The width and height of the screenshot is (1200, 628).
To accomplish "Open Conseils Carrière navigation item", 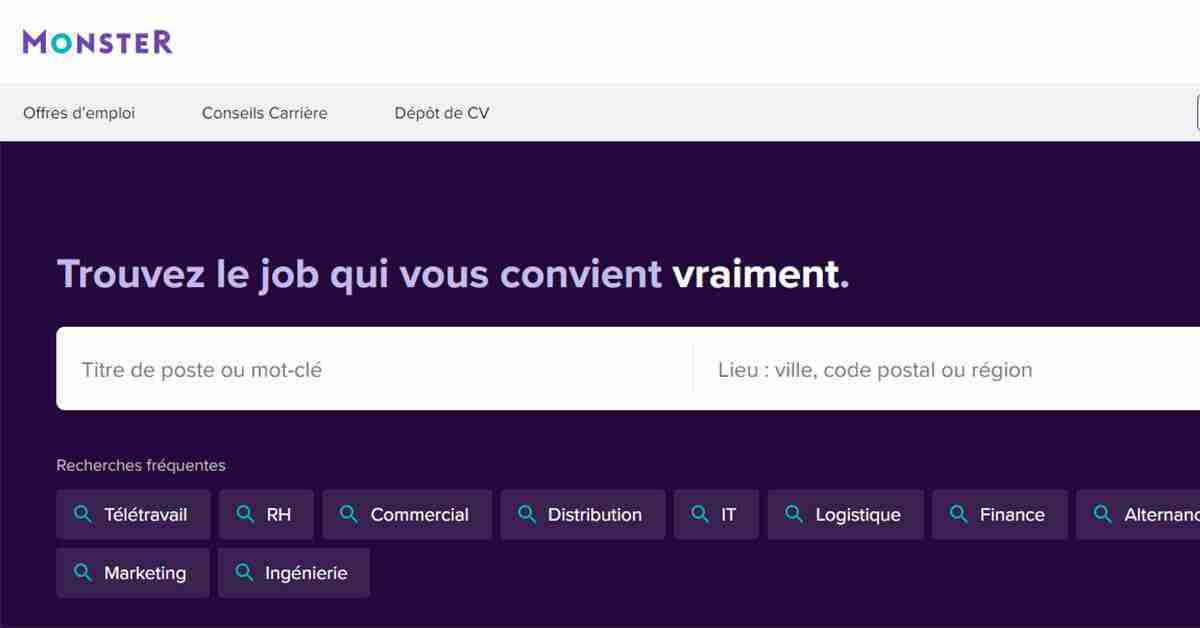I will click(x=264, y=113).
